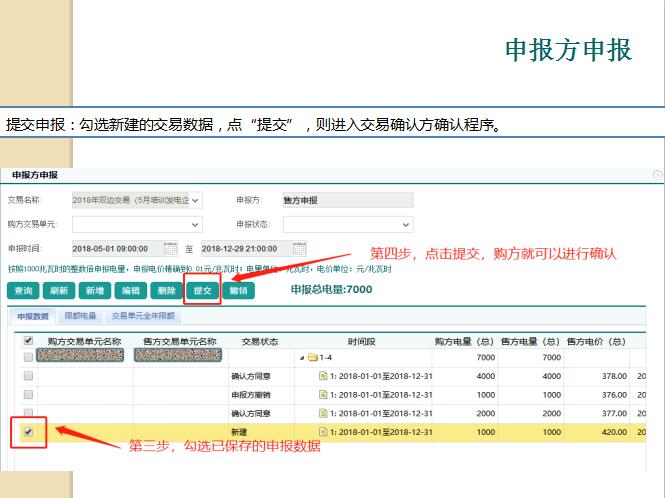Screen dimensions: 665x498
Task: Click document icon in 申报方撤销 row
Action: pos(323,394)
